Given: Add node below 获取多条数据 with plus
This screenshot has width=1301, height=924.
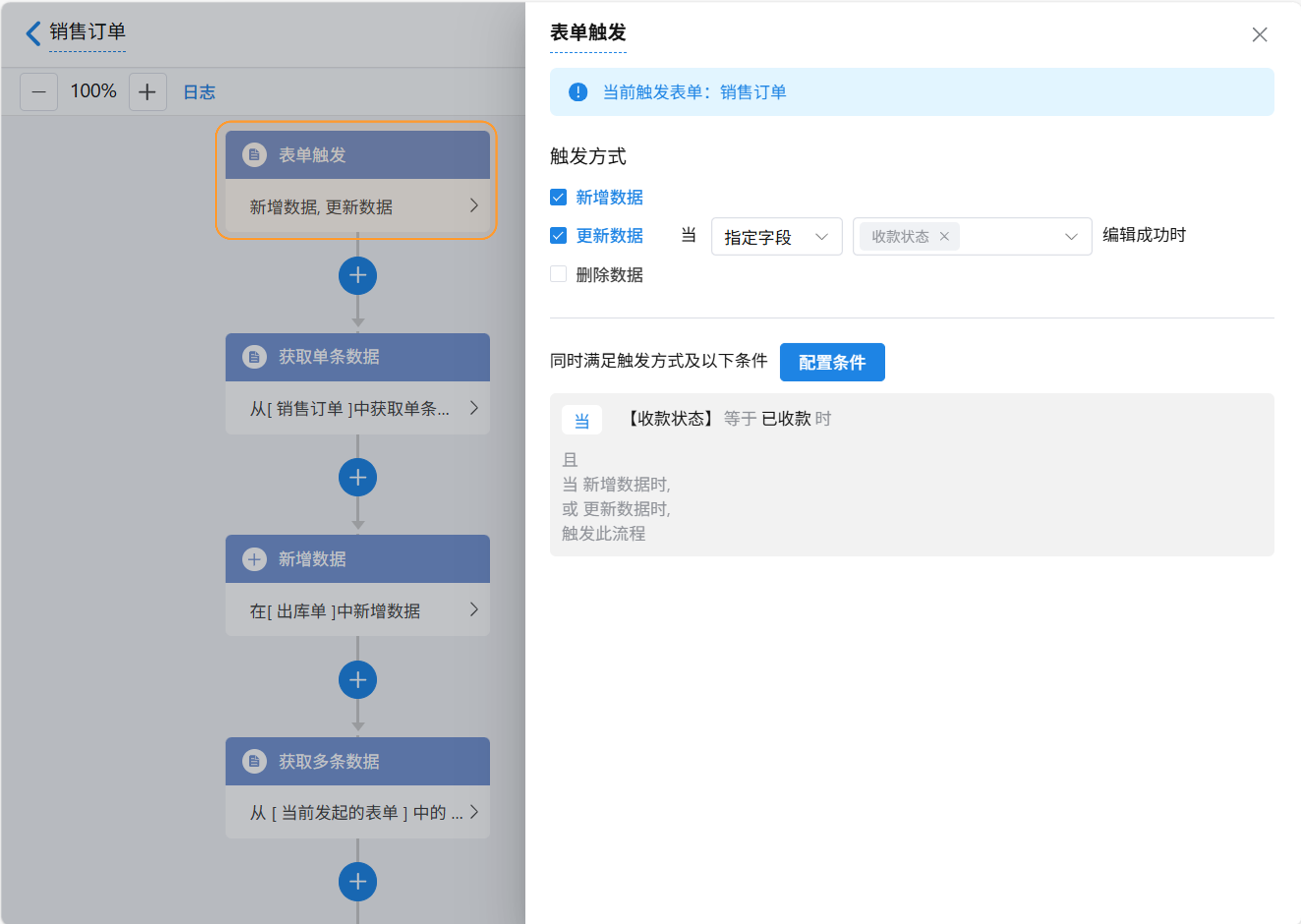Looking at the screenshot, I should (x=357, y=881).
